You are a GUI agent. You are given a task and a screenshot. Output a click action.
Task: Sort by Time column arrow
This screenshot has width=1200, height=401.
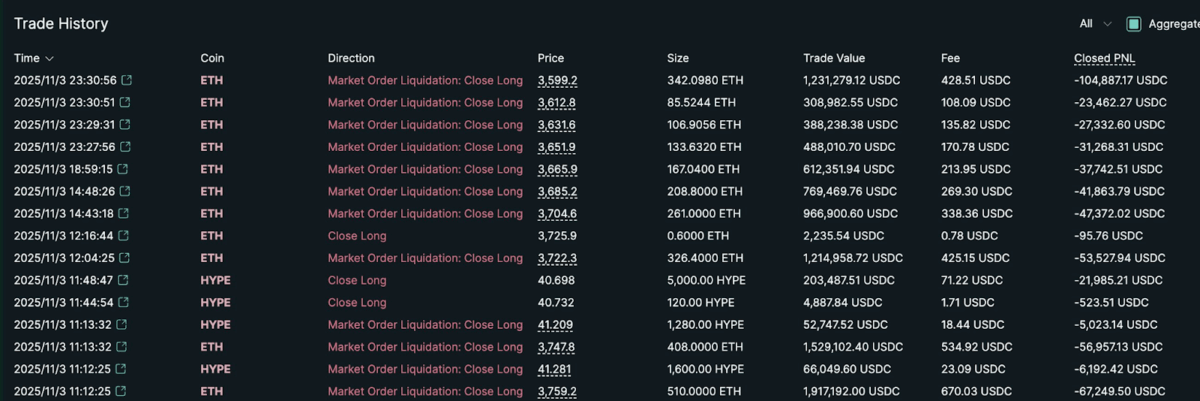(50, 59)
